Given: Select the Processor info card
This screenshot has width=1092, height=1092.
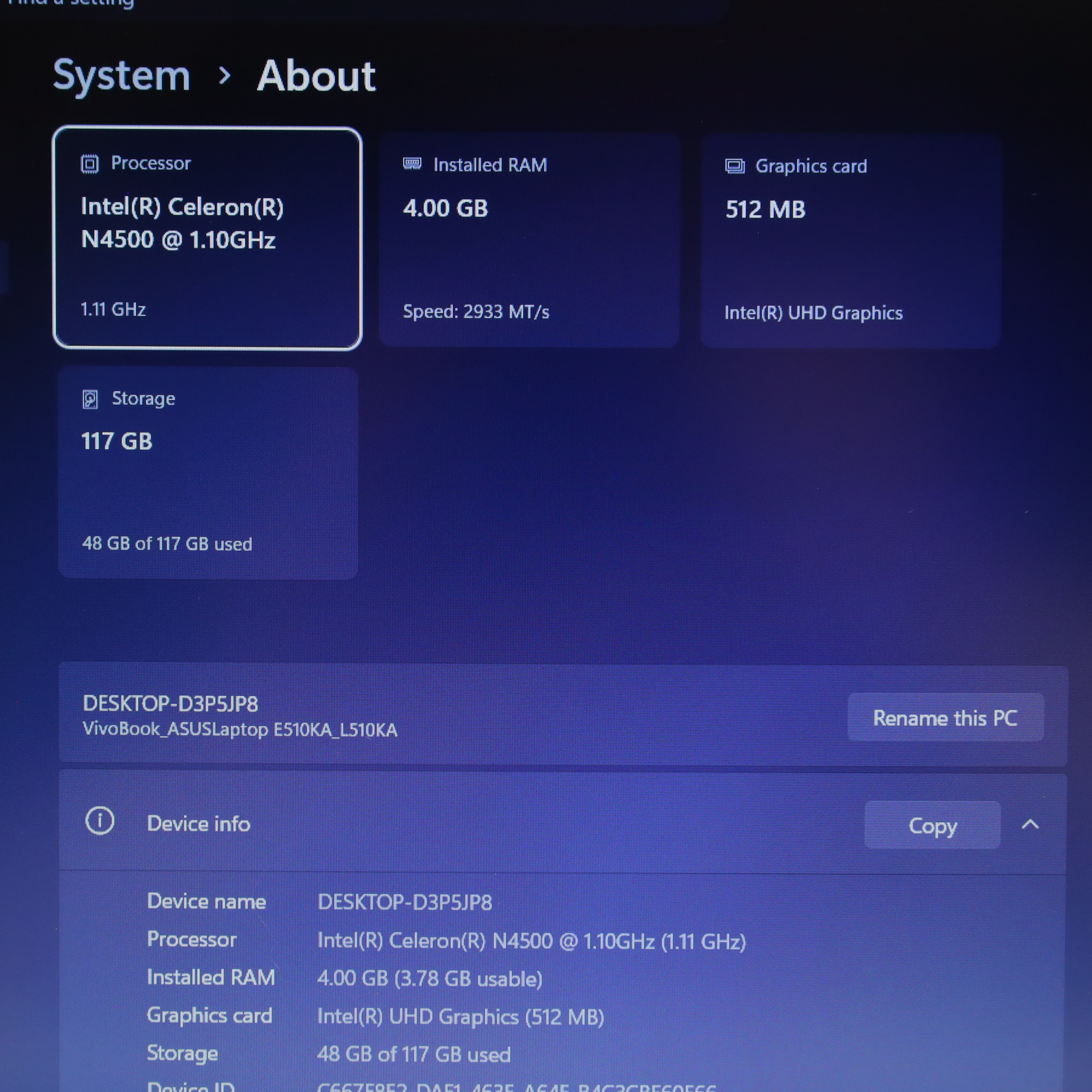Looking at the screenshot, I should [x=207, y=238].
